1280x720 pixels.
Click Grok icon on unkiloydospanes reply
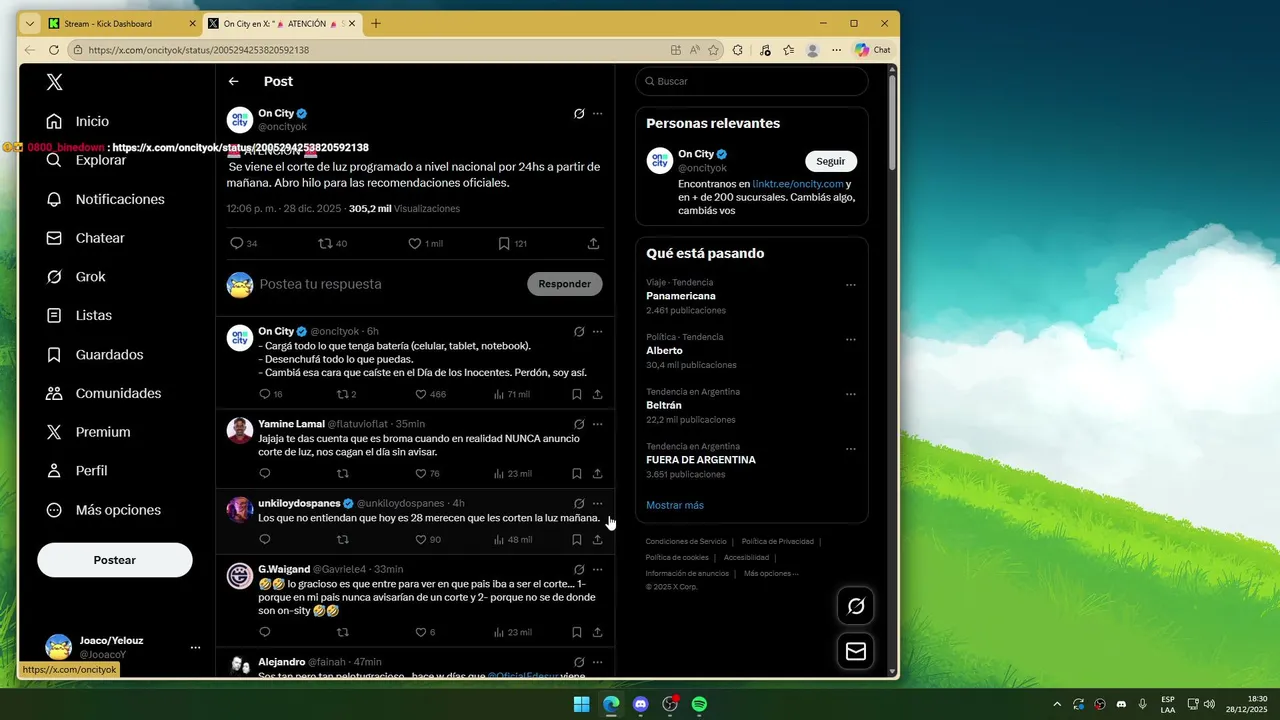point(579,503)
